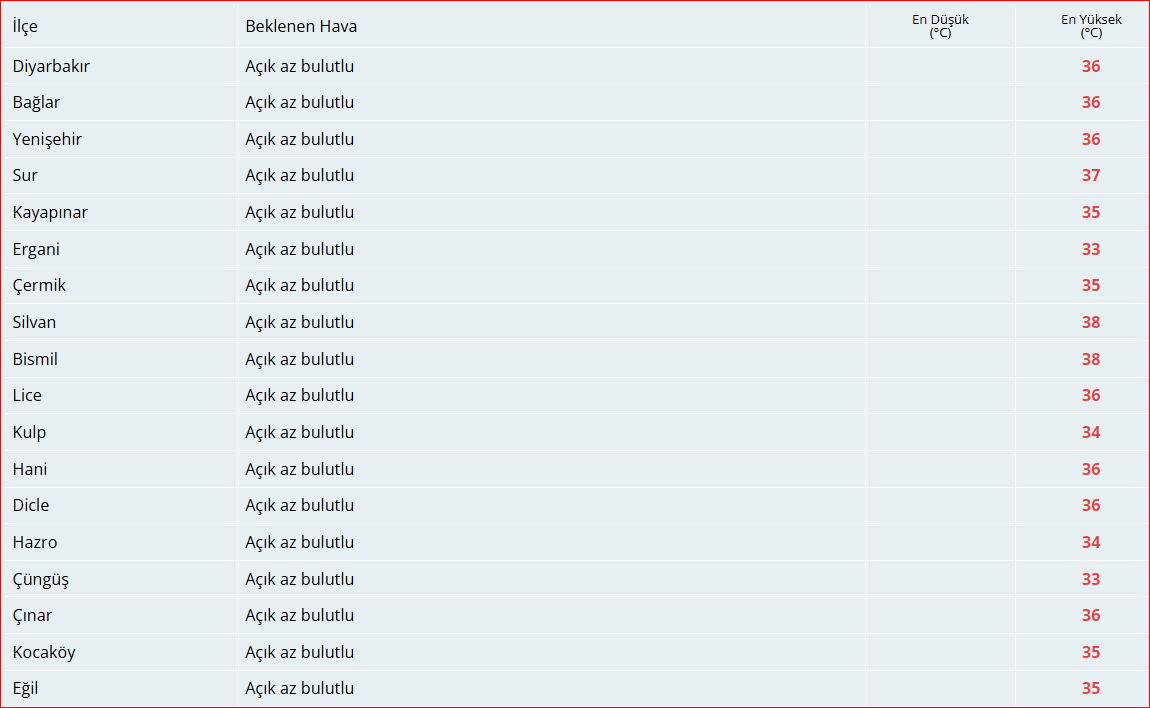Click the Ergani district name
The height and width of the screenshot is (708, 1150).
pyautogui.click(x=36, y=249)
